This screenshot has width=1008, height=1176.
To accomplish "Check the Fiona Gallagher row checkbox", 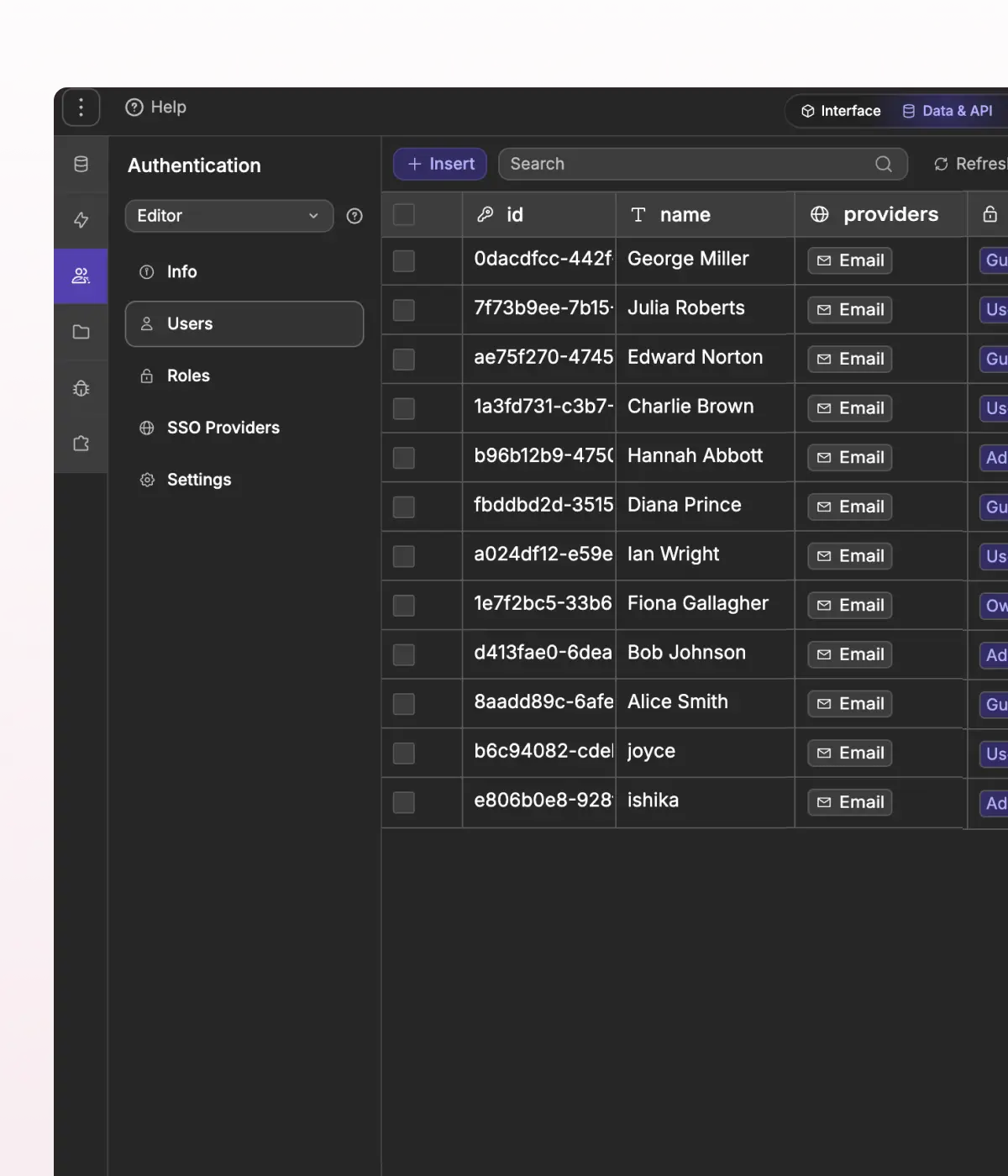I will (404, 606).
